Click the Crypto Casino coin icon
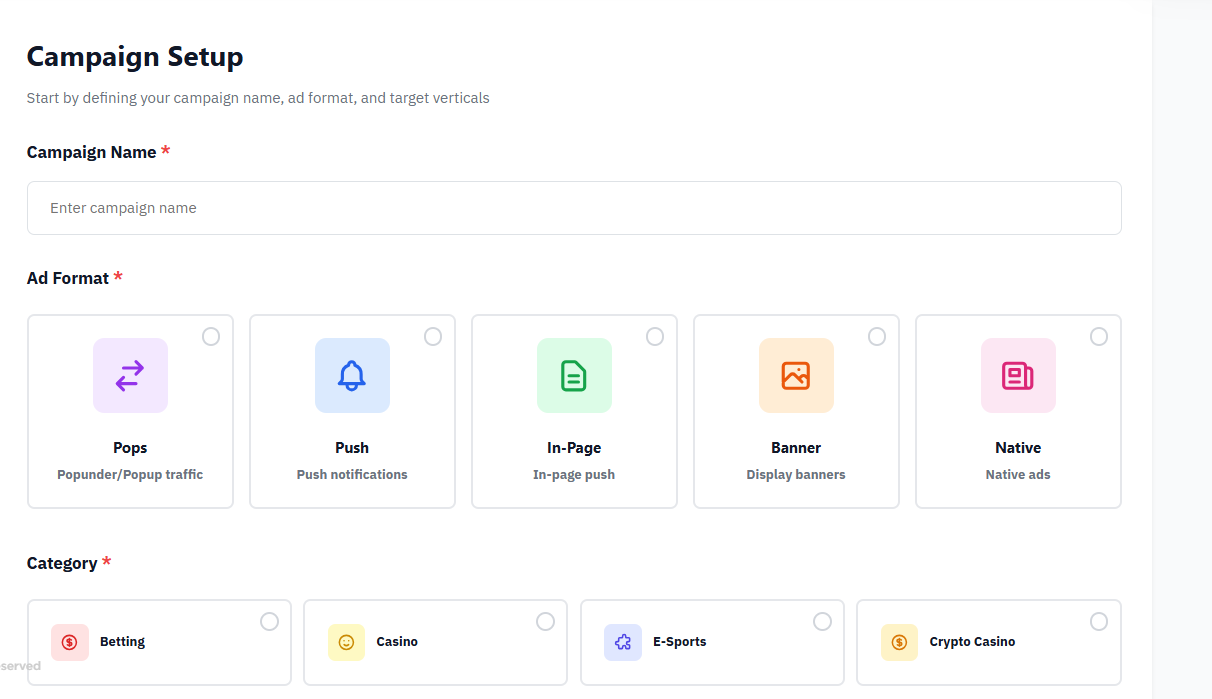The width and height of the screenshot is (1212, 699). tap(899, 642)
